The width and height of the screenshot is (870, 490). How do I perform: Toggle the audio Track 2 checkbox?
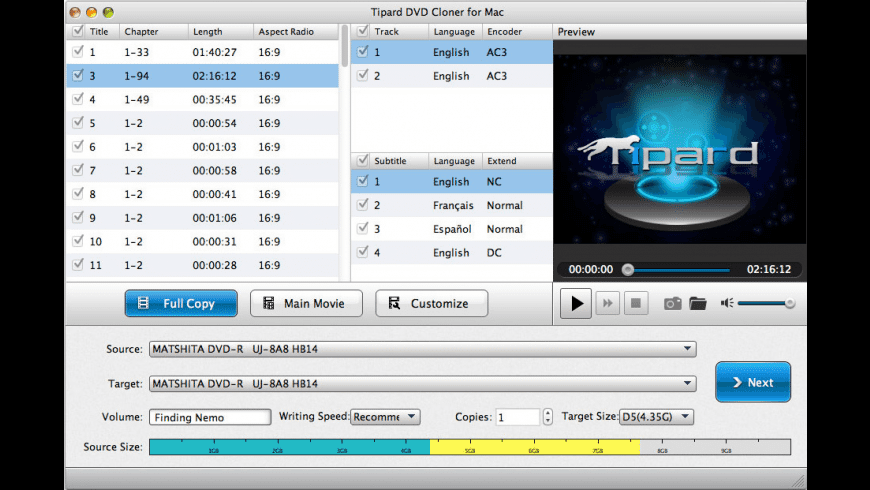point(363,76)
